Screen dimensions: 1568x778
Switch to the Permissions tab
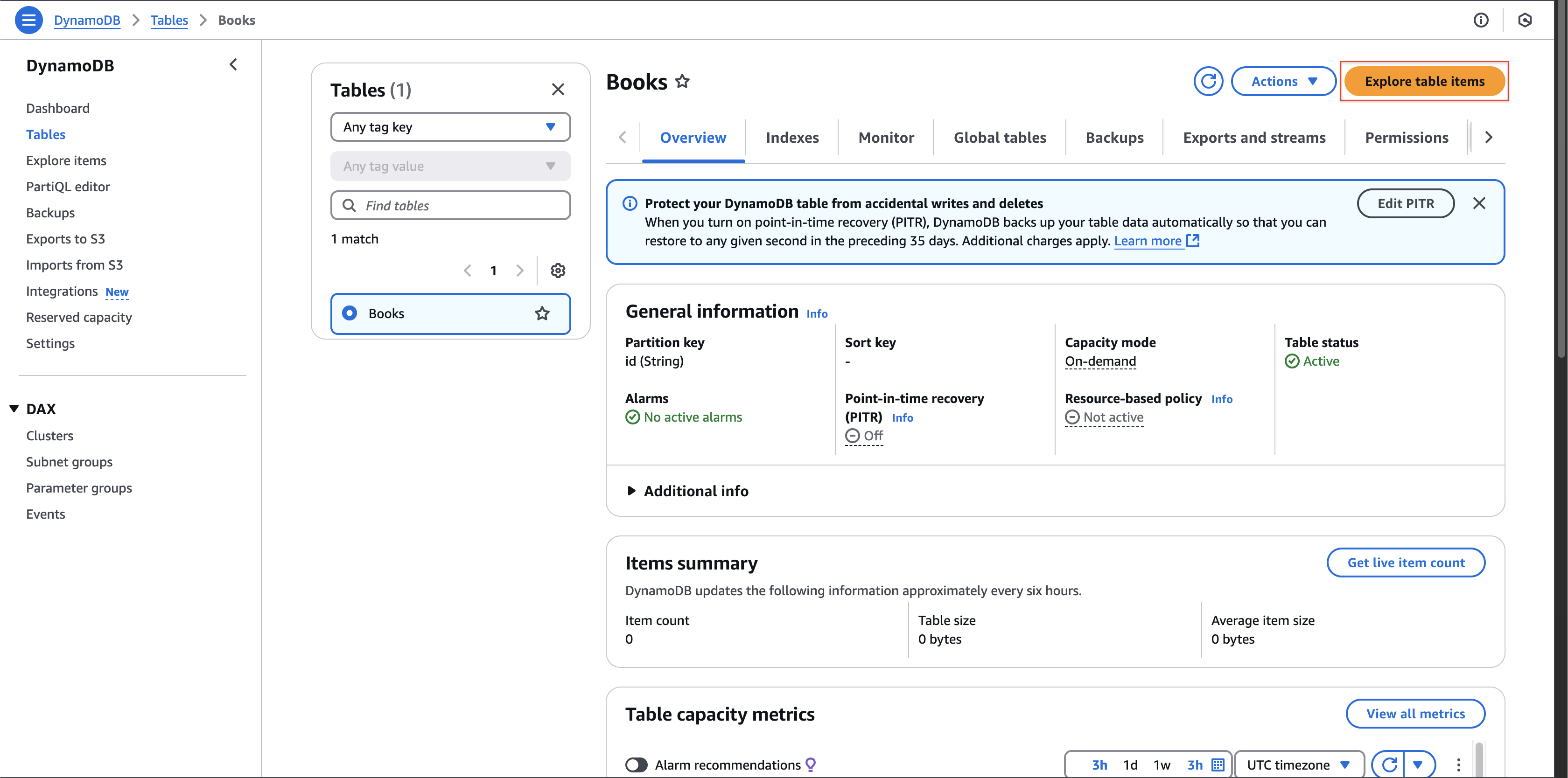(1406, 138)
